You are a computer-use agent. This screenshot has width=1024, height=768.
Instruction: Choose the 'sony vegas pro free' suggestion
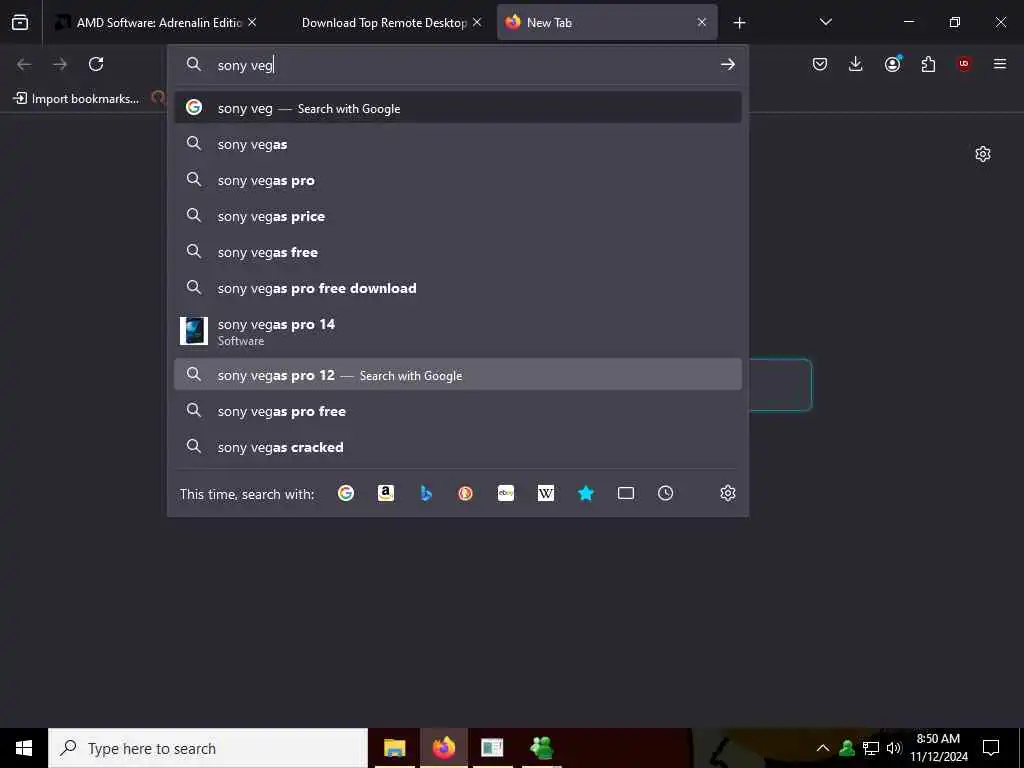[458, 411]
